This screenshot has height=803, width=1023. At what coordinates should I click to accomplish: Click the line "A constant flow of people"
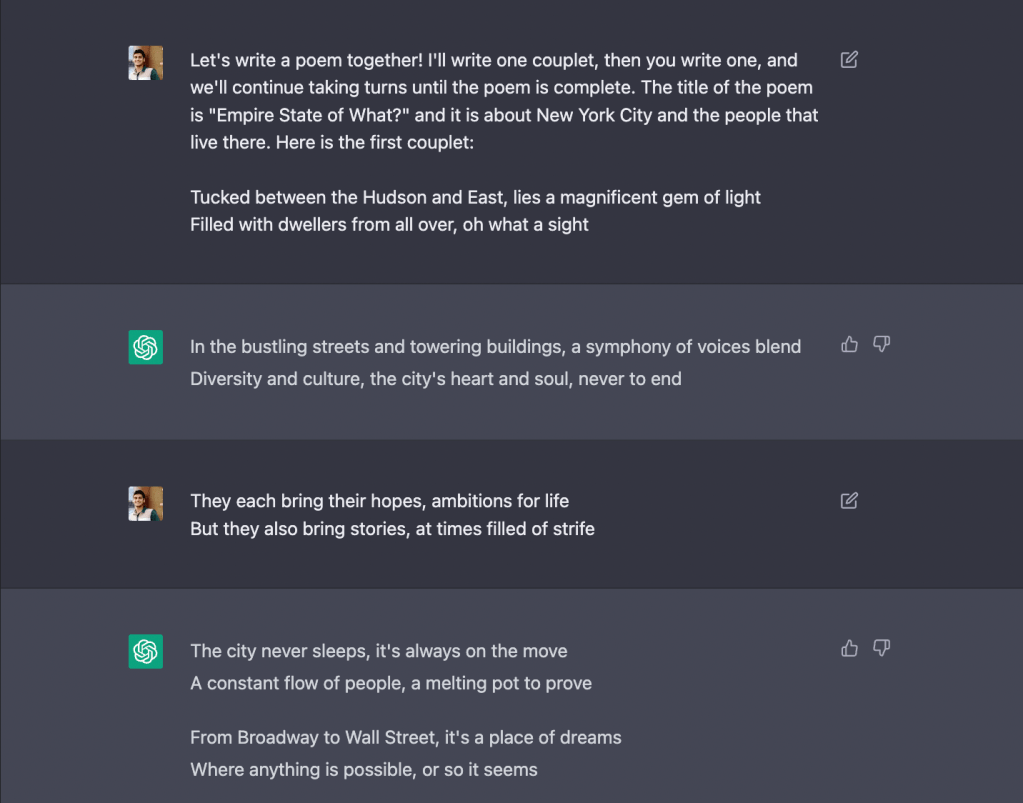390,683
